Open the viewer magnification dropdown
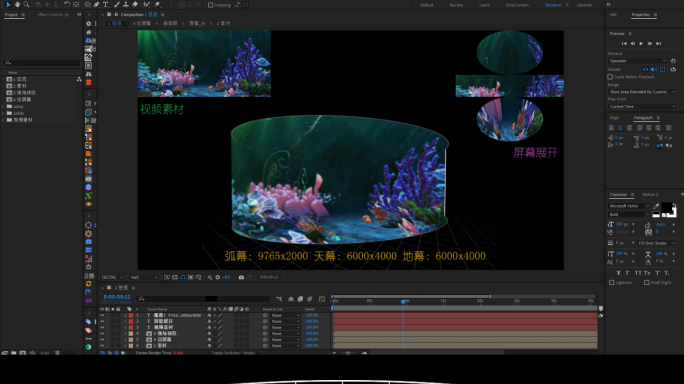This screenshot has height=384, width=684. (x=112, y=277)
